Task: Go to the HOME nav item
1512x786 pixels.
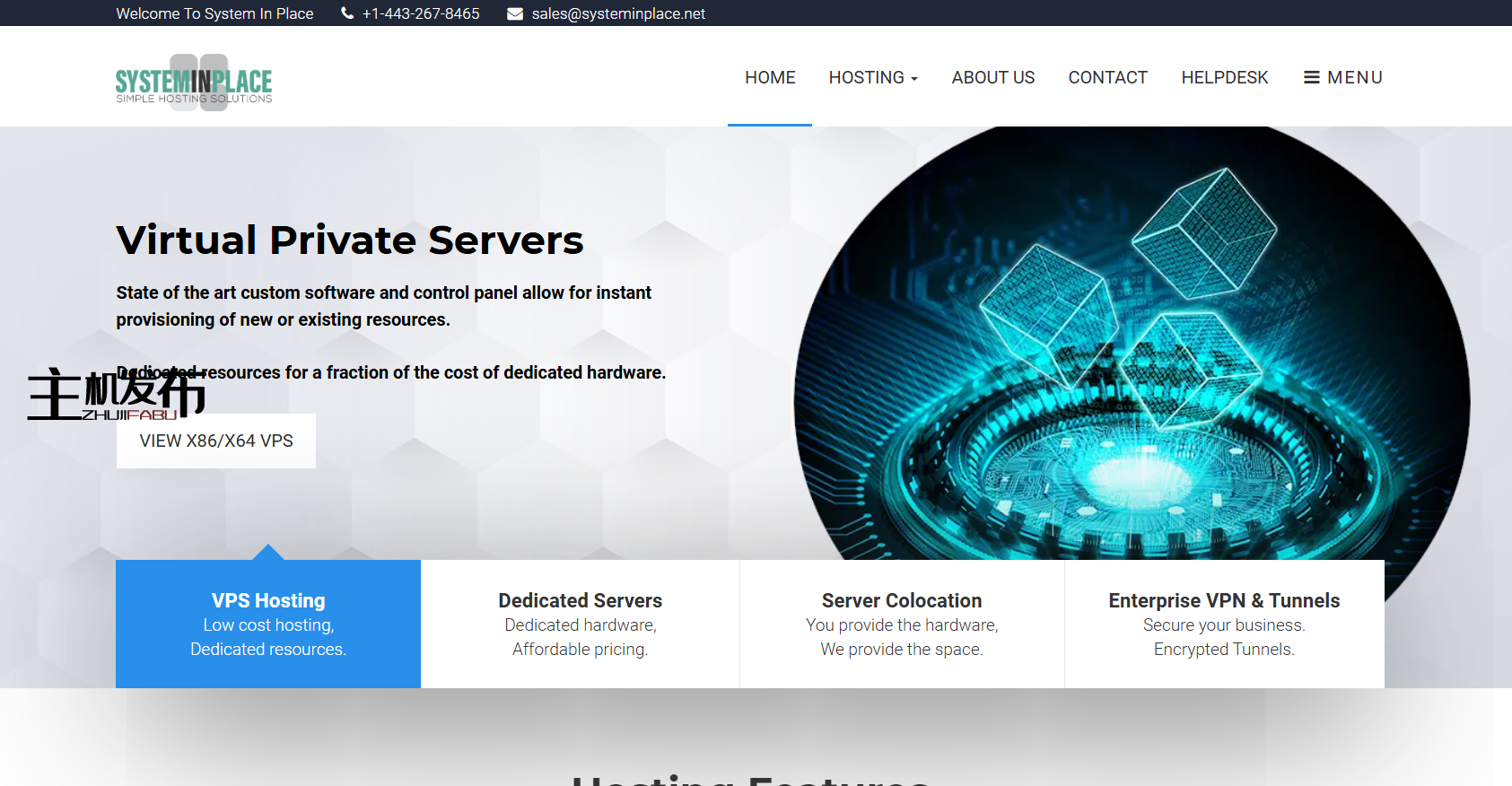Action: coord(770,78)
